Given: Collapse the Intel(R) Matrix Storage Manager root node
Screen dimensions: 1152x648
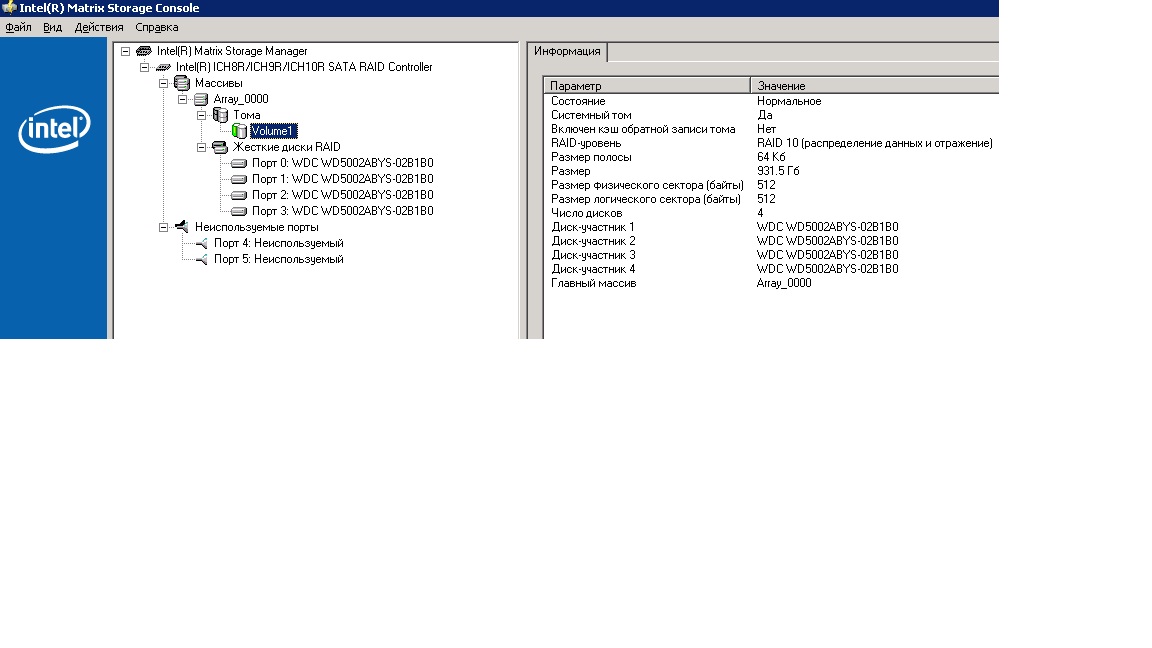Looking at the screenshot, I should click(x=125, y=51).
